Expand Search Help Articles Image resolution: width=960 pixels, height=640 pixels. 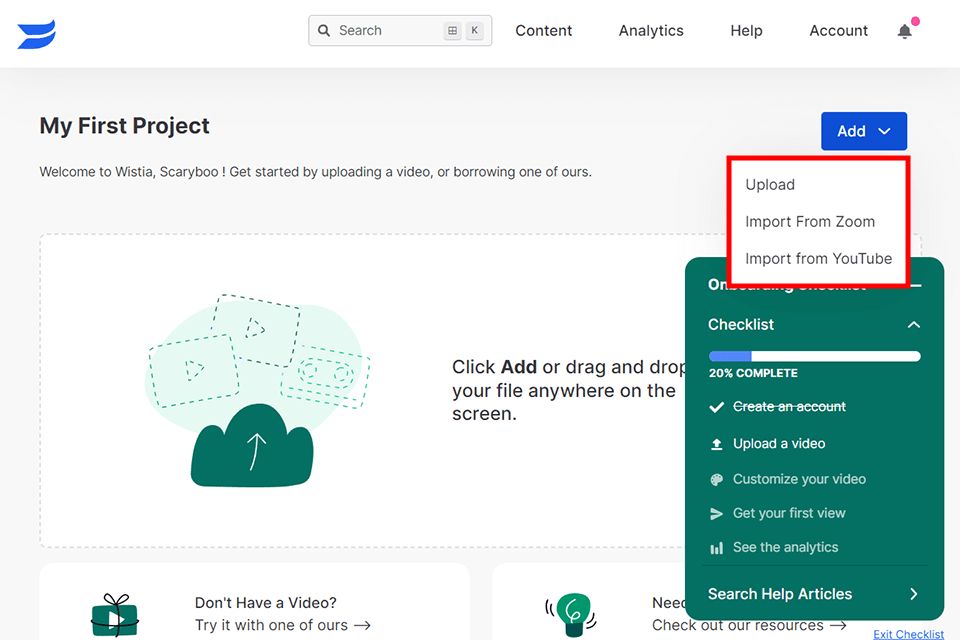tap(913, 594)
